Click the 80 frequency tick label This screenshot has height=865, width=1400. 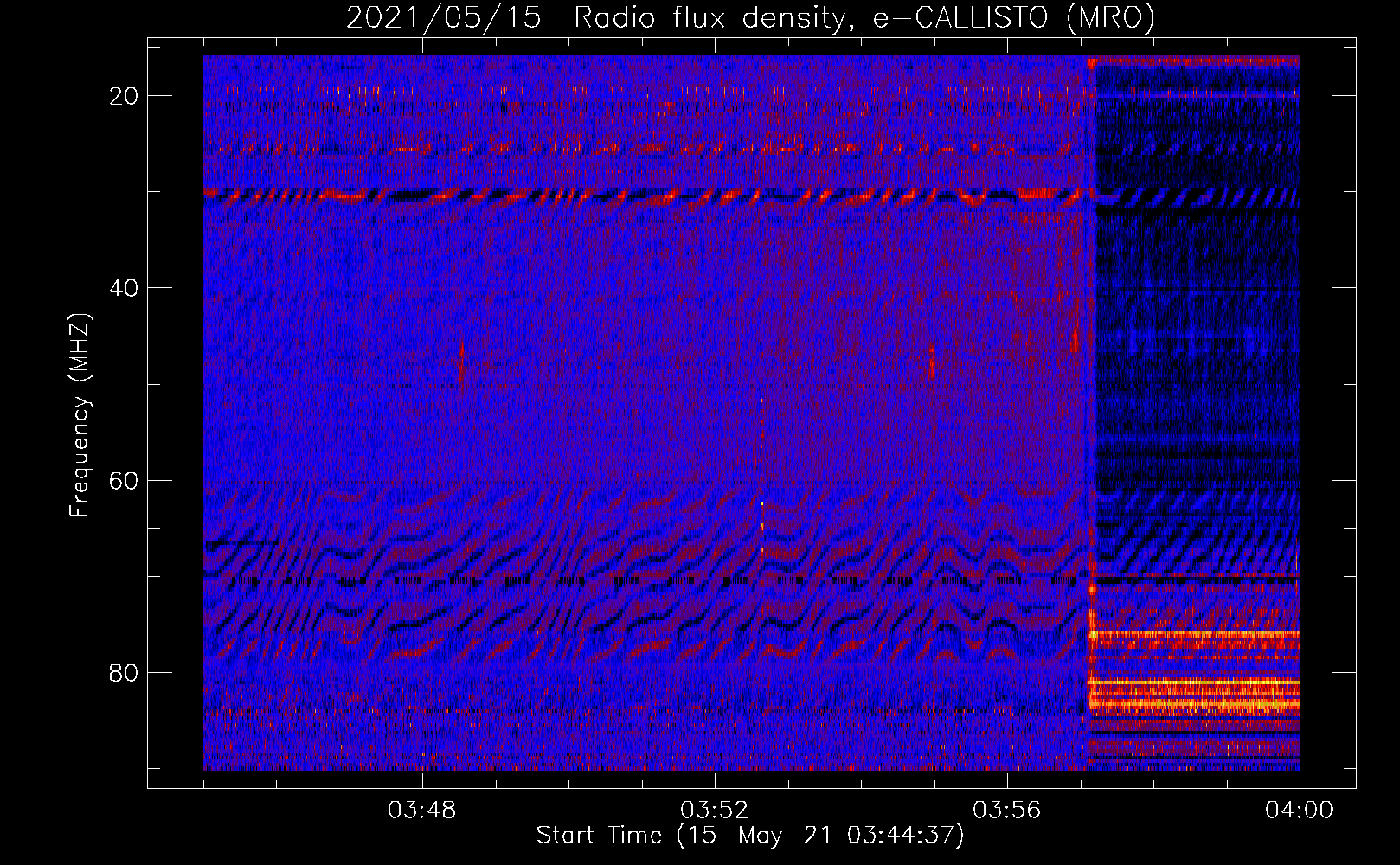pos(125,673)
